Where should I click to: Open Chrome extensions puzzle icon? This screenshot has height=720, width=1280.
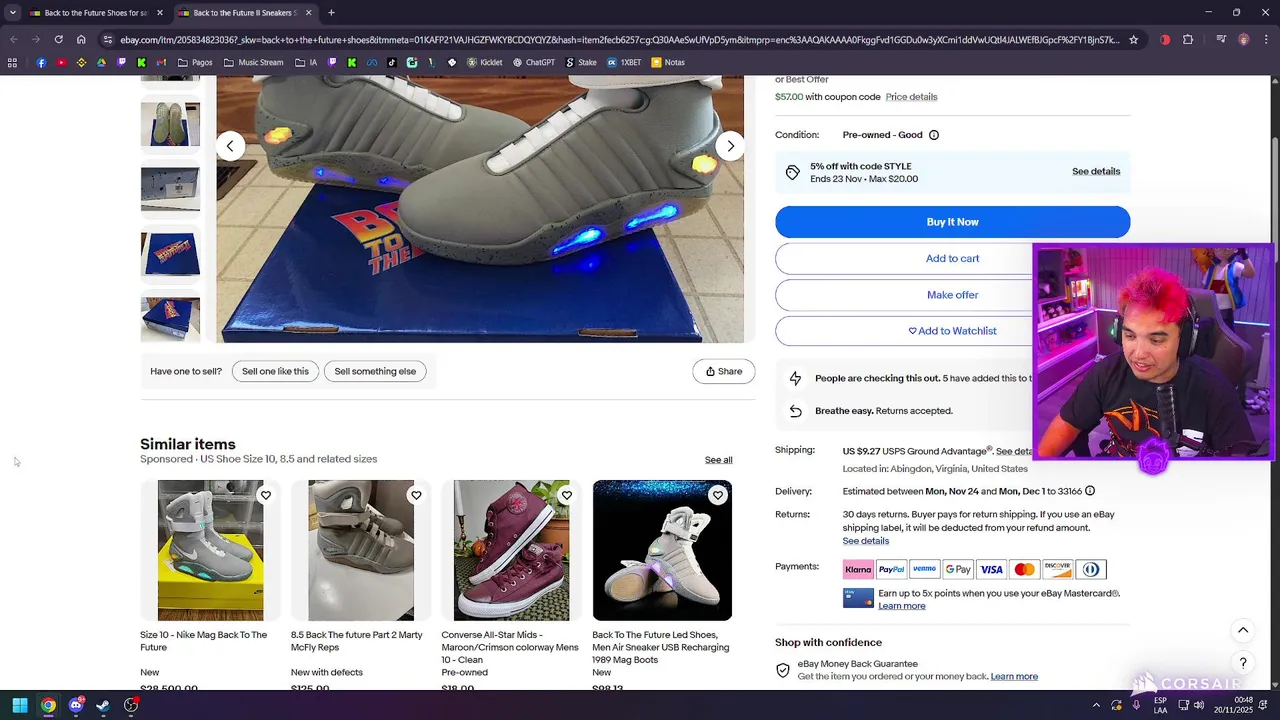(1188, 40)
